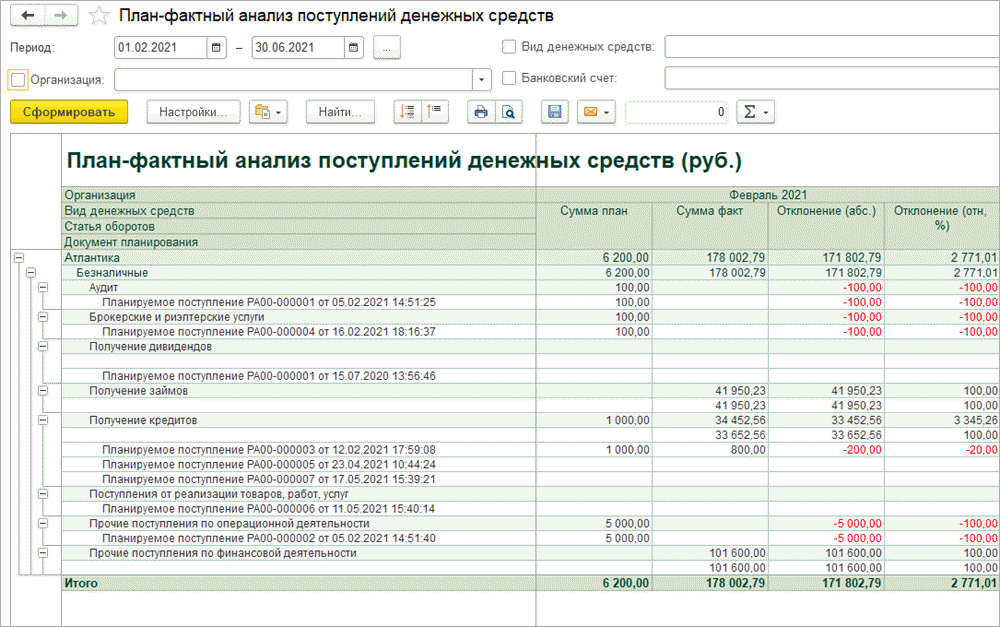Open print preview with magnifier icon
The width and height of the screenshot is (1000, 627).
click(x=509, y=112)
